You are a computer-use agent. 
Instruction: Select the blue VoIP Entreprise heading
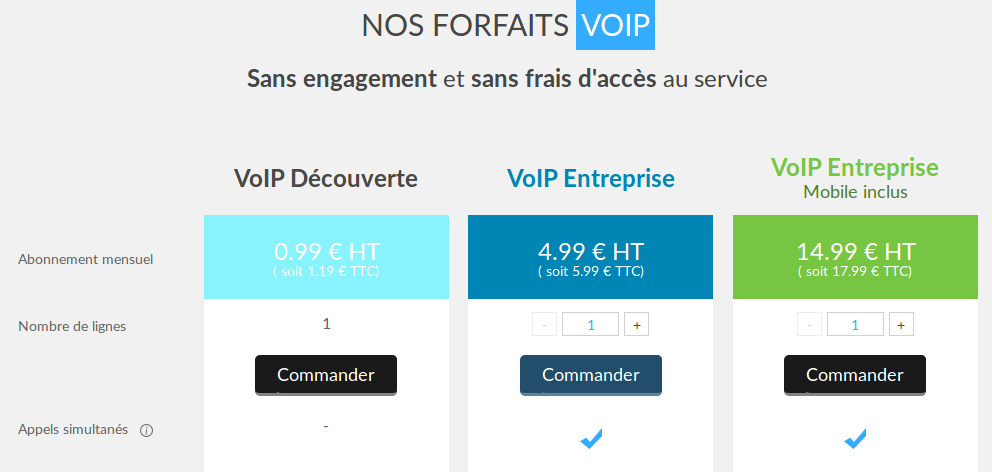590,179
